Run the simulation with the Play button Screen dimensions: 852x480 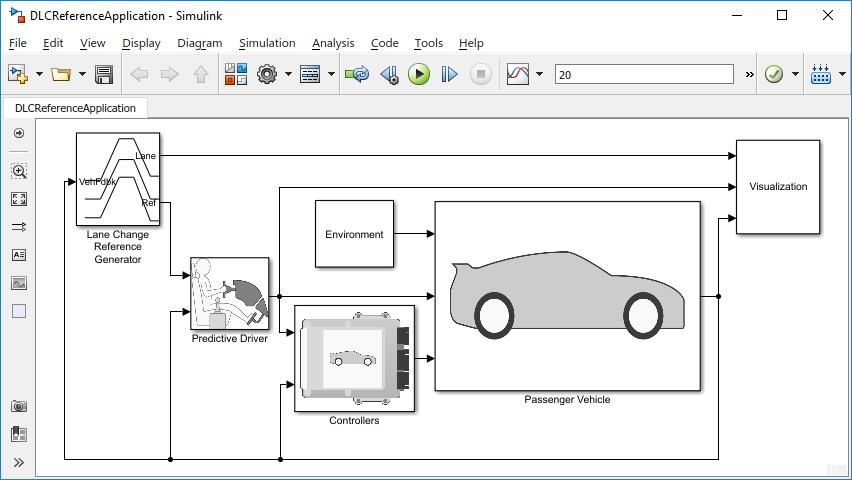(x=419, y=74)
